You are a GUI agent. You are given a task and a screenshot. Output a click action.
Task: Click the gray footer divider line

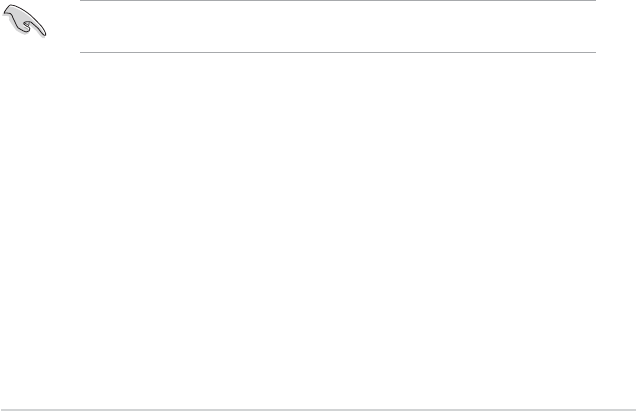pos(318,410)
